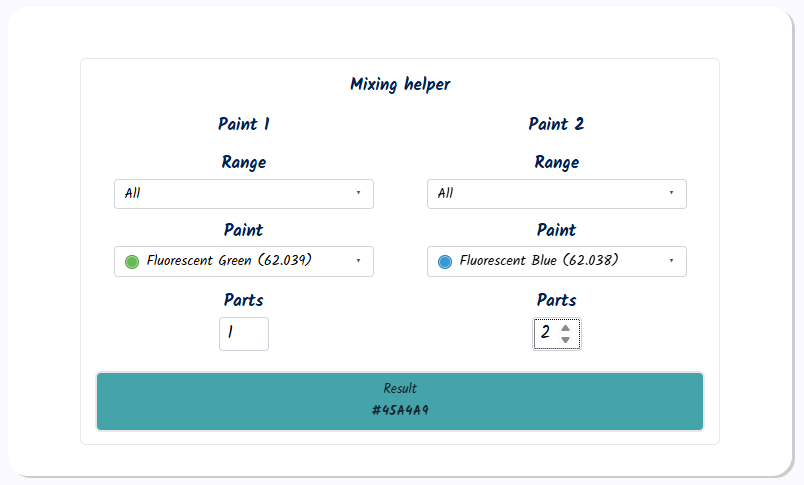Focus the Paint 1 Parts number field
Screen dimensions: 804x485
coord(243,334)
